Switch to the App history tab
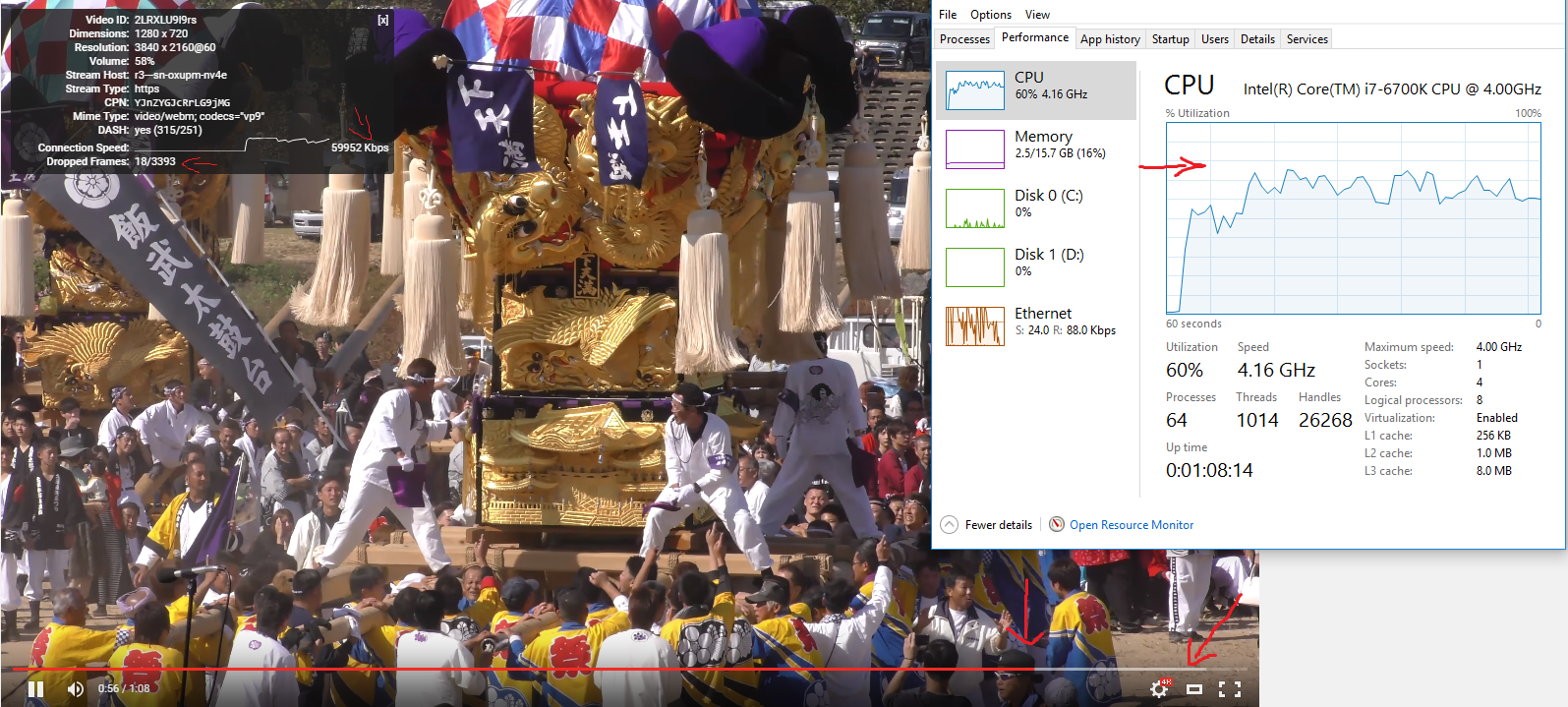The width and height of the screenshot is (1568, 707). 1110,39
